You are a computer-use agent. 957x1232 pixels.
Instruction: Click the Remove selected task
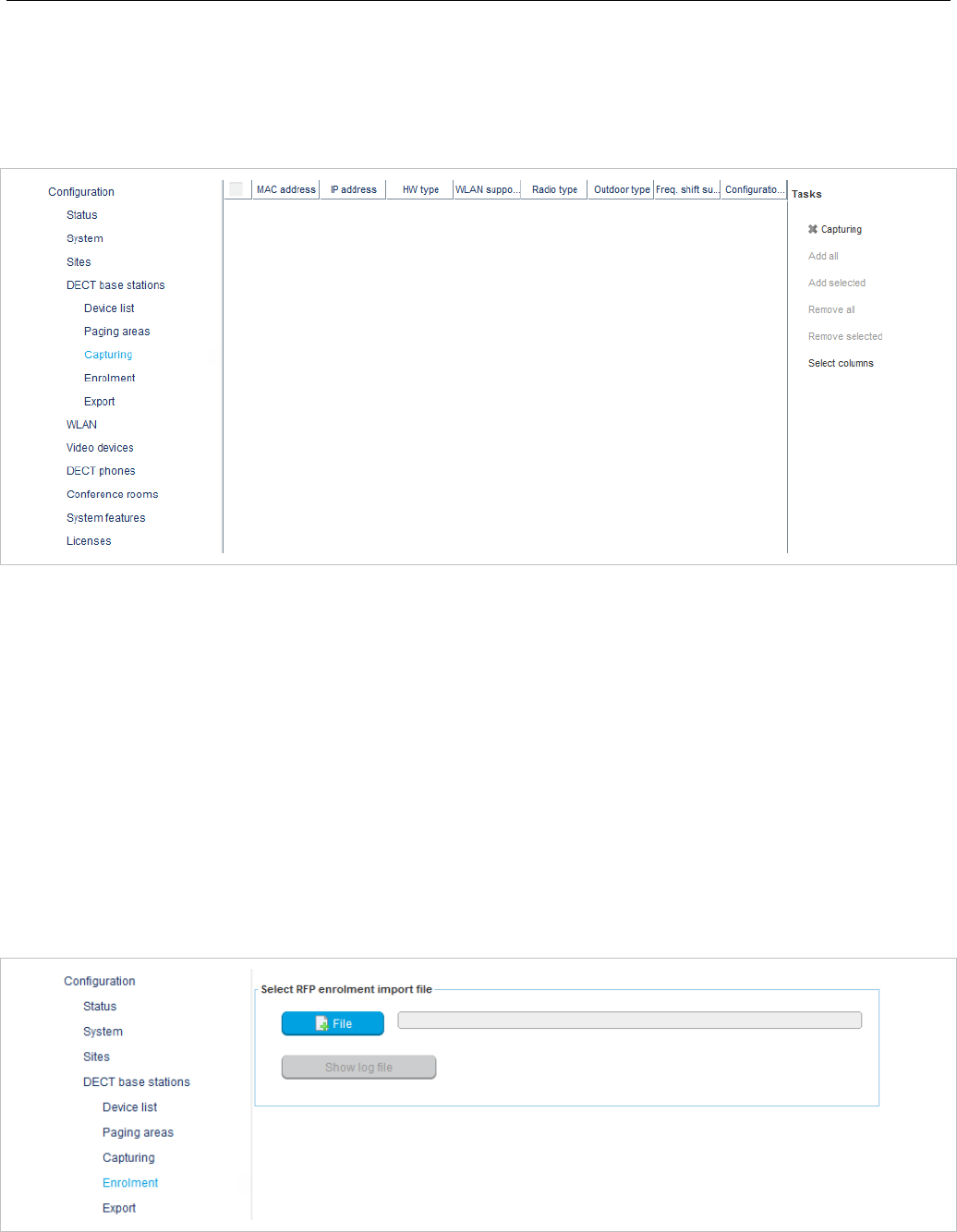click(845, 336)
